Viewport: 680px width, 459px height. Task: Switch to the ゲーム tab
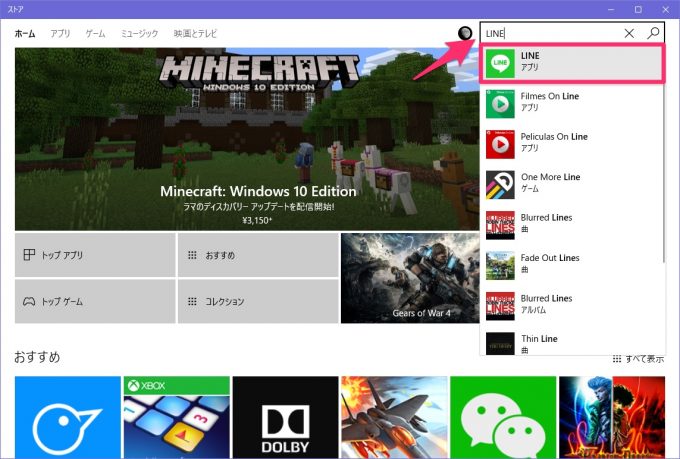[95, 33]
